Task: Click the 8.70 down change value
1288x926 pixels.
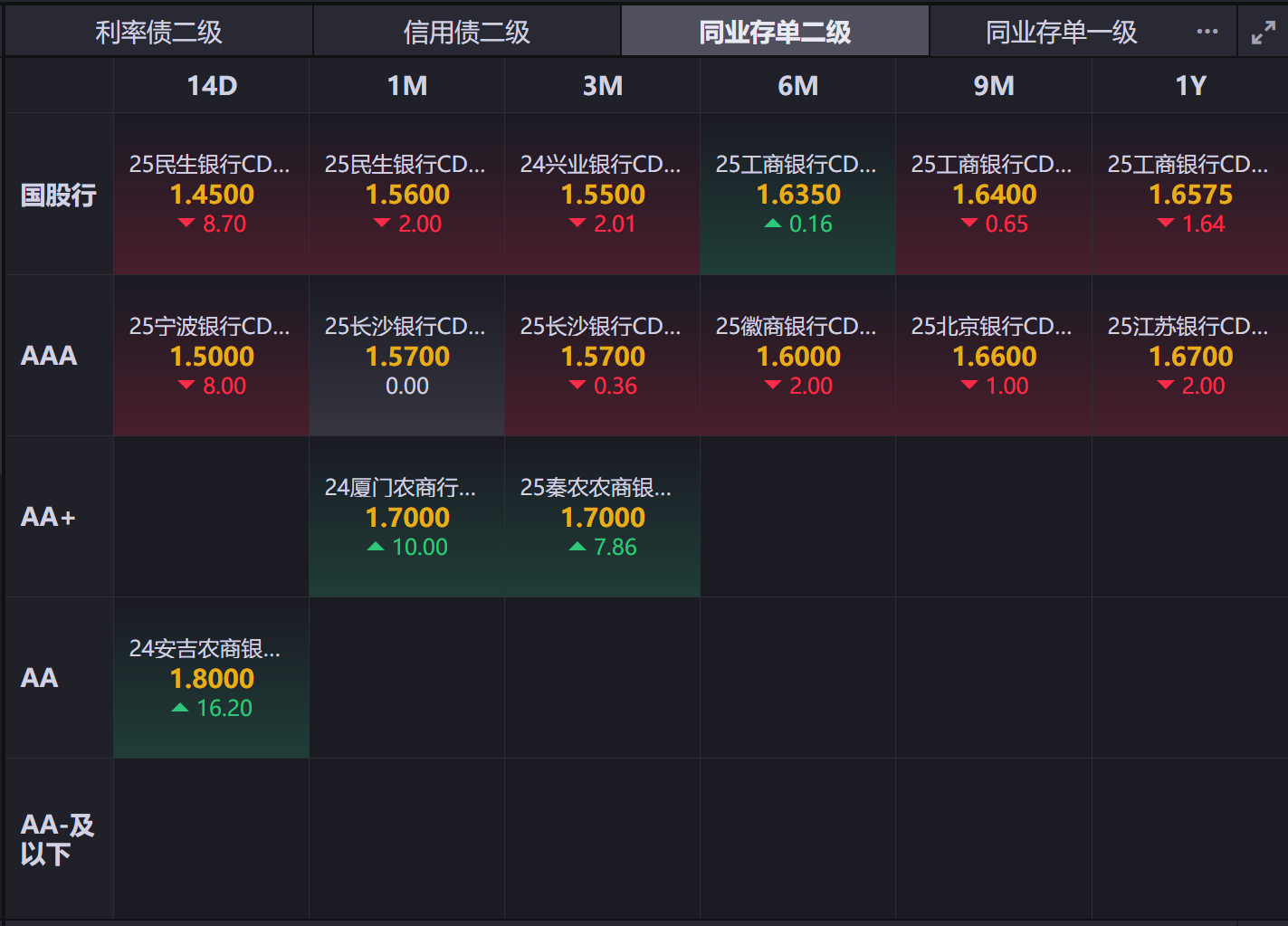Action: (213, 224)
